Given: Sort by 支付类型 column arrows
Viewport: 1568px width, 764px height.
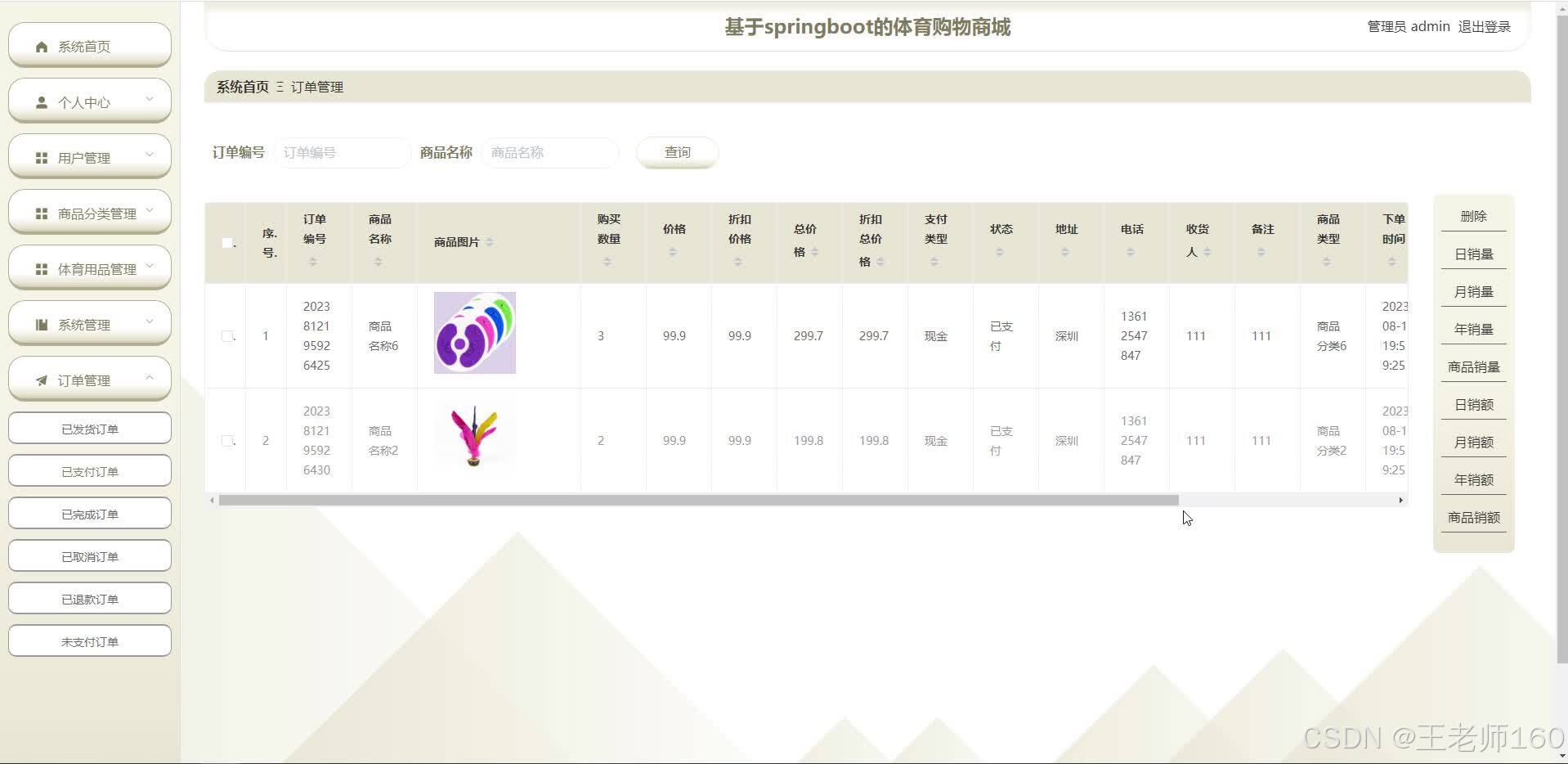Looking at the screenshot, I should 934,262.
